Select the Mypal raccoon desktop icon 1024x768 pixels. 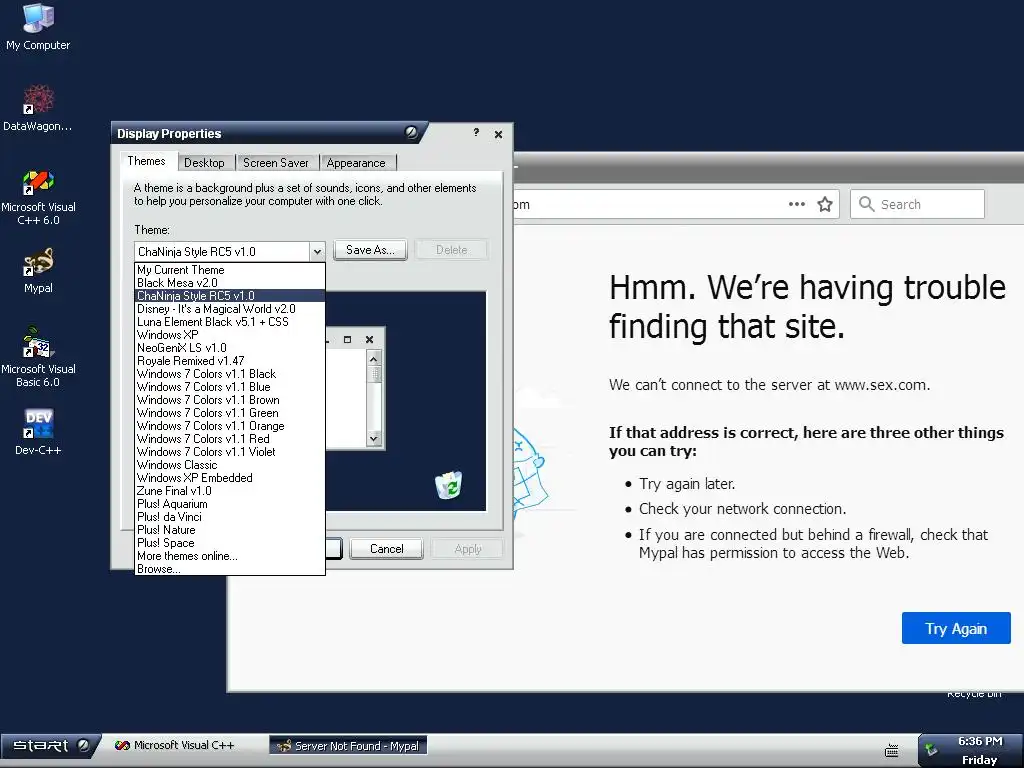pyautogui.click(x=38, y=270)
